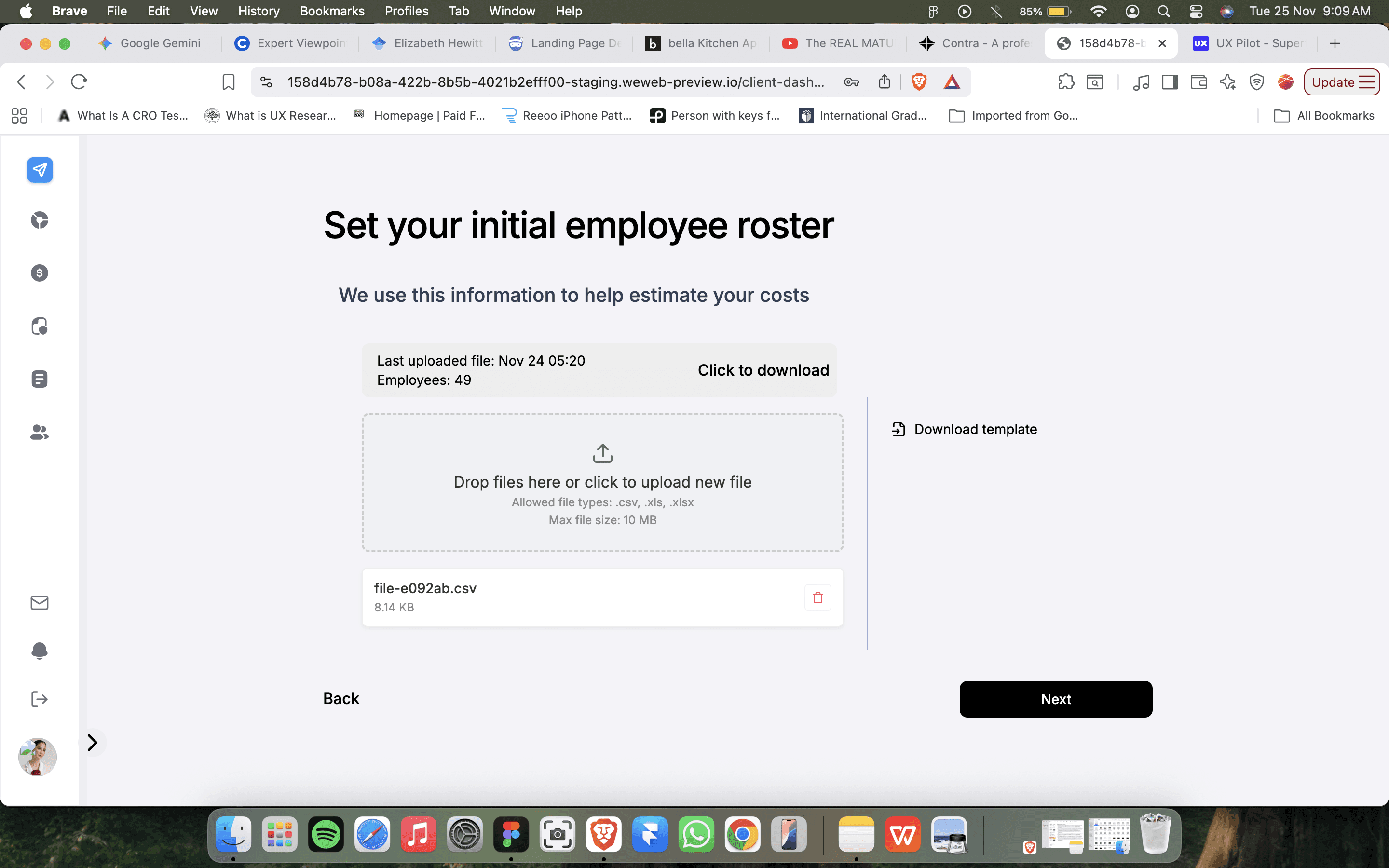This screenshot has height=868, width=1389.
Task: Click the upload drop zone area
Action: [602, 482]
